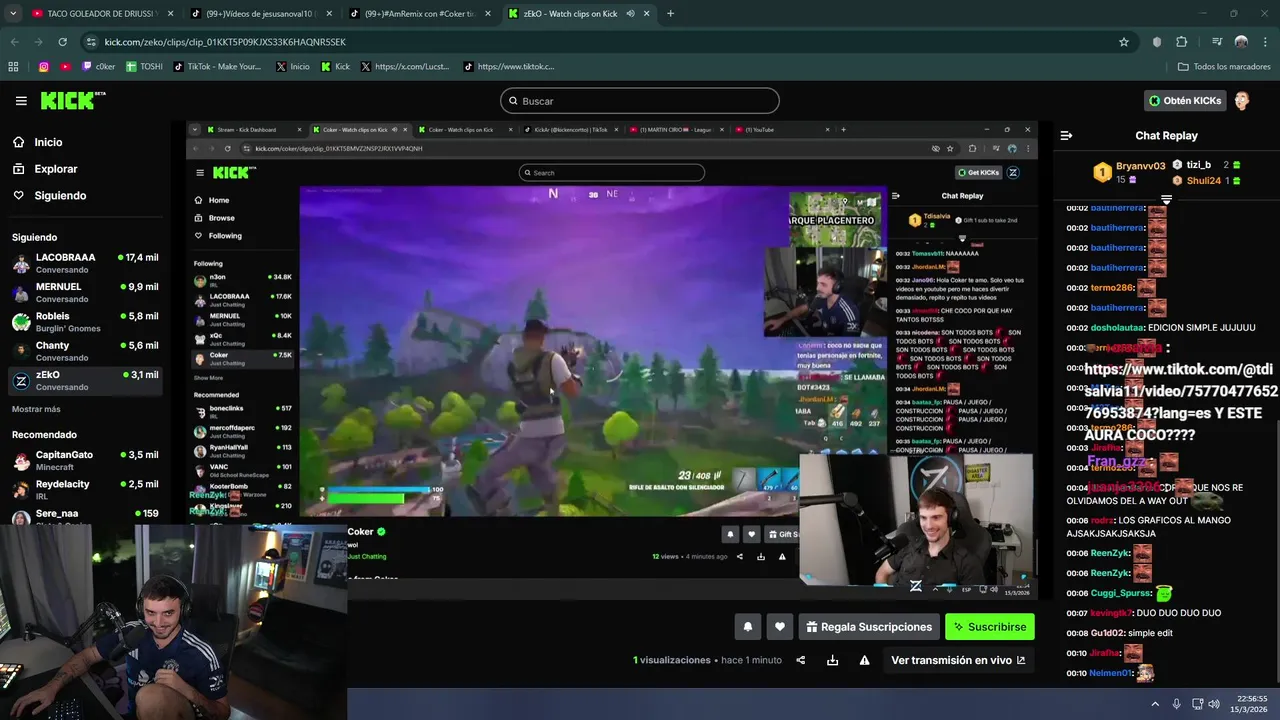
Task: Click the Buscar search field
Action: 640,101
